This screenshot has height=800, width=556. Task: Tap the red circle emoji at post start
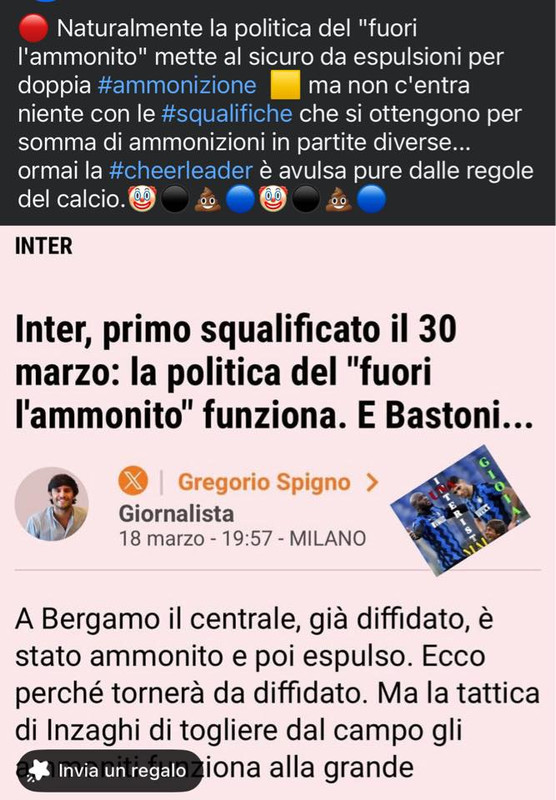33,29
